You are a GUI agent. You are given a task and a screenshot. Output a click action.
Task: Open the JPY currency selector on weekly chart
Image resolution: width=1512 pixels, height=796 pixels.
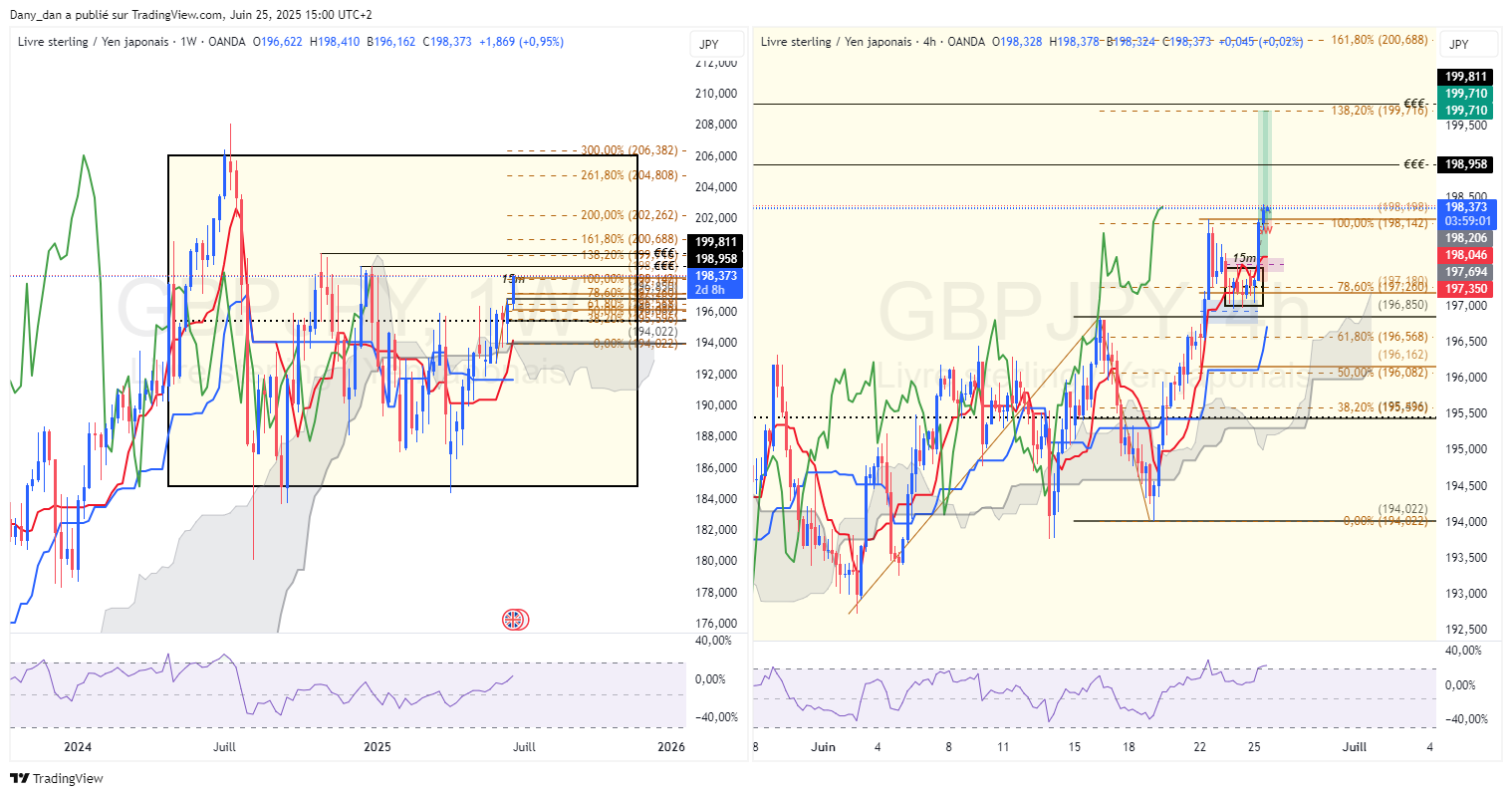[715, 44]
